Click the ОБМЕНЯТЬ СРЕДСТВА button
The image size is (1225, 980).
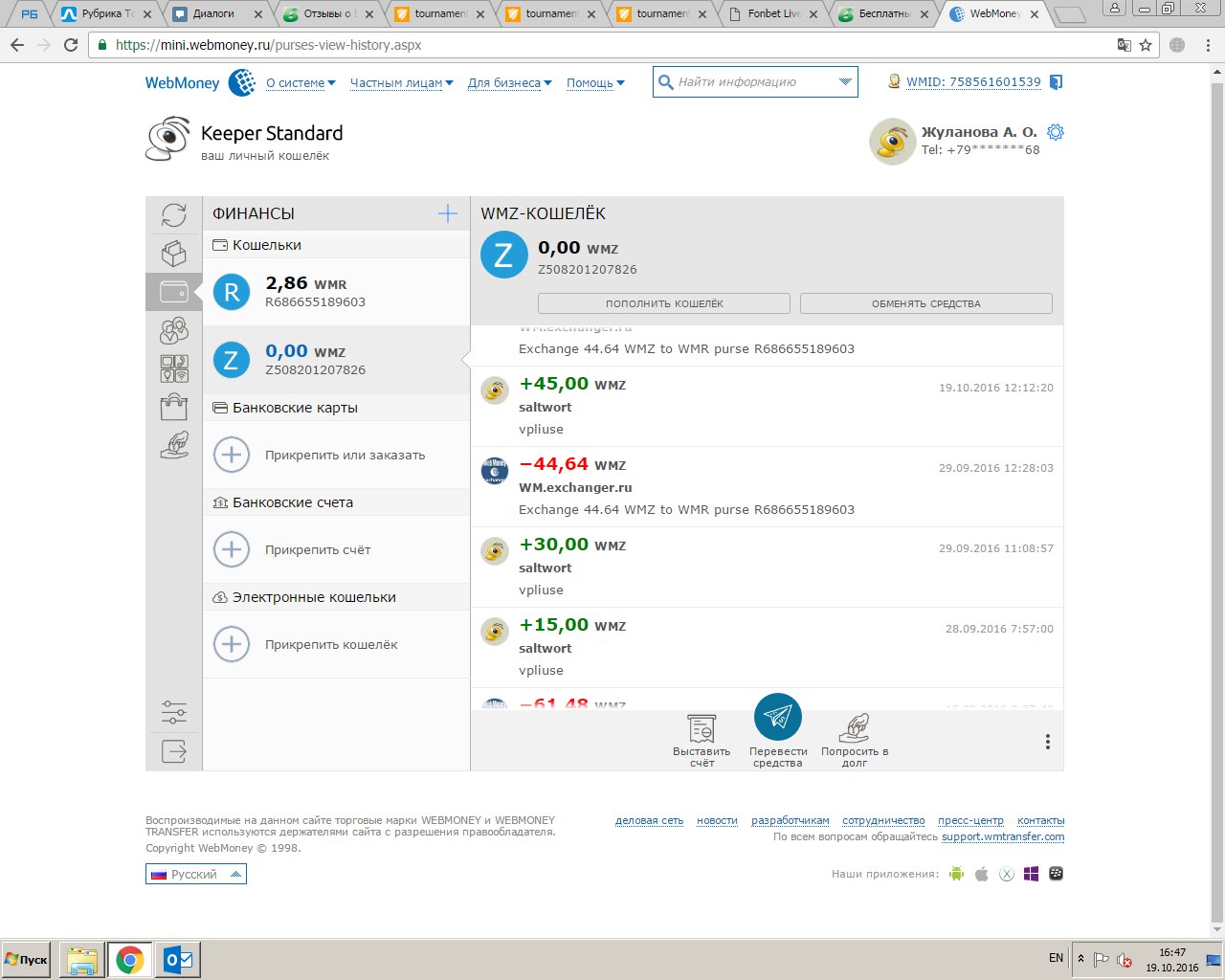click(926, 303)
